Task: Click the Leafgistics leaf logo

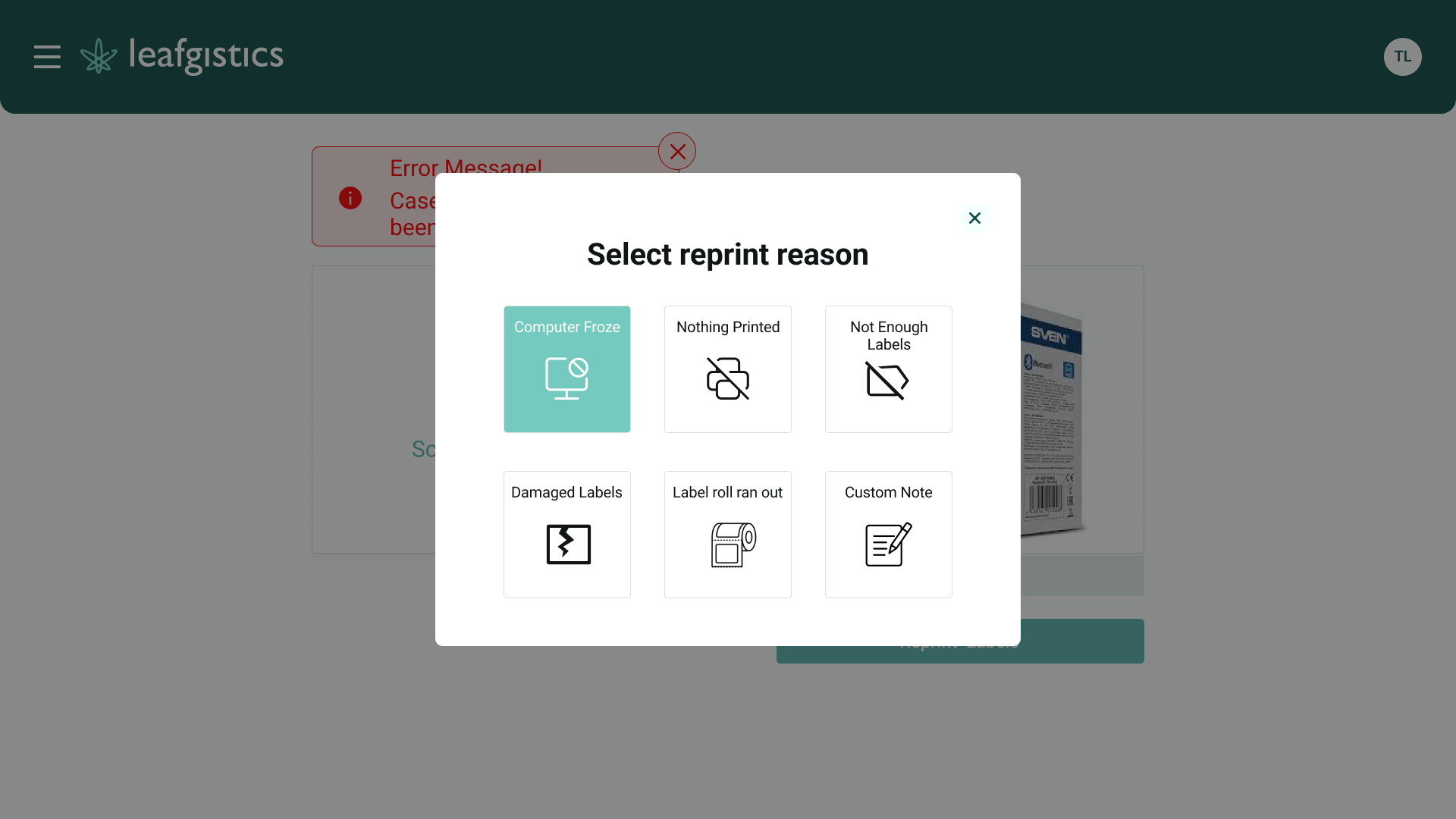Action: [x=99, y=56]
